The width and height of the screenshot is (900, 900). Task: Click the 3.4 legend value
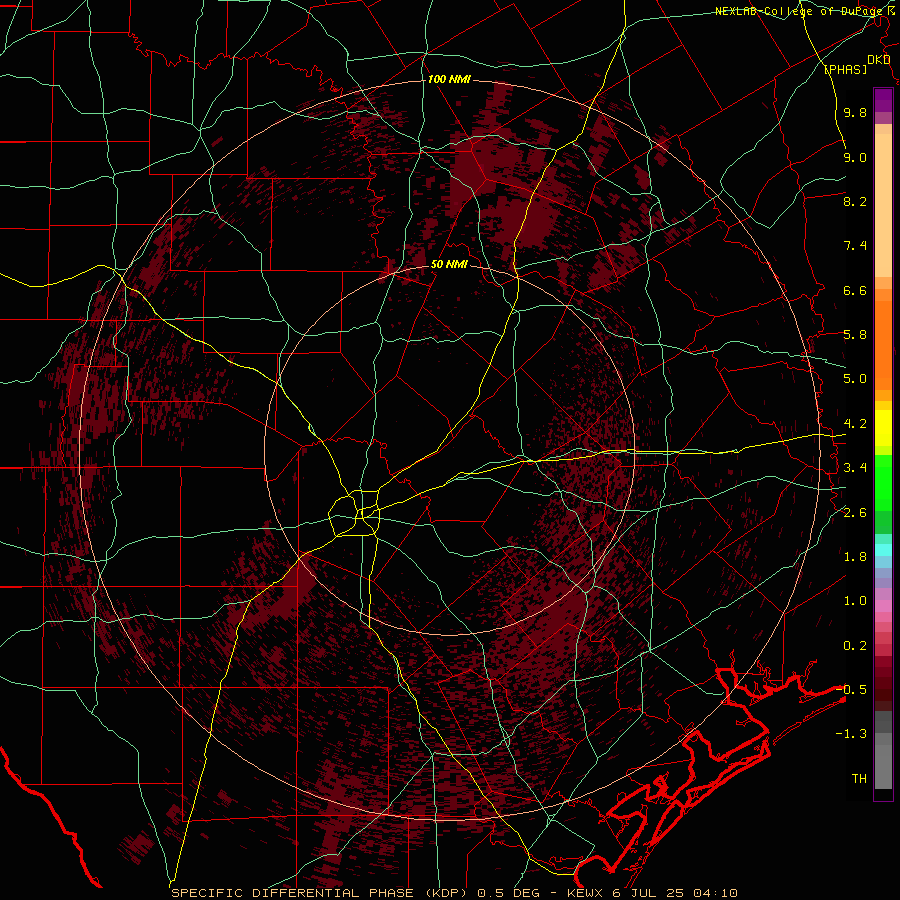855,468
